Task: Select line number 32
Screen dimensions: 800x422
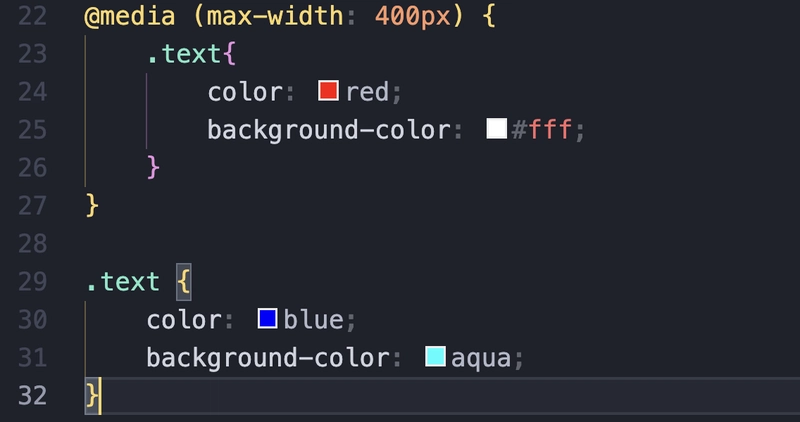Action: (x=32, y=395)
